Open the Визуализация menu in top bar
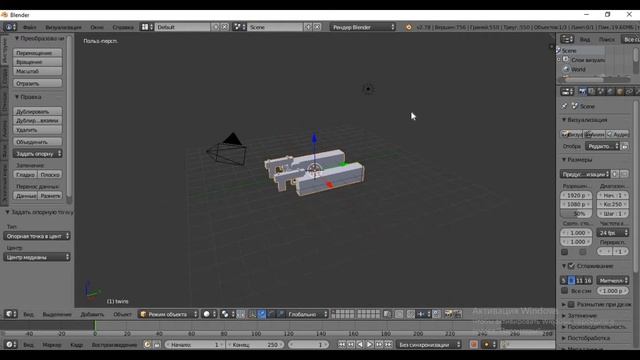 (63, 27)
